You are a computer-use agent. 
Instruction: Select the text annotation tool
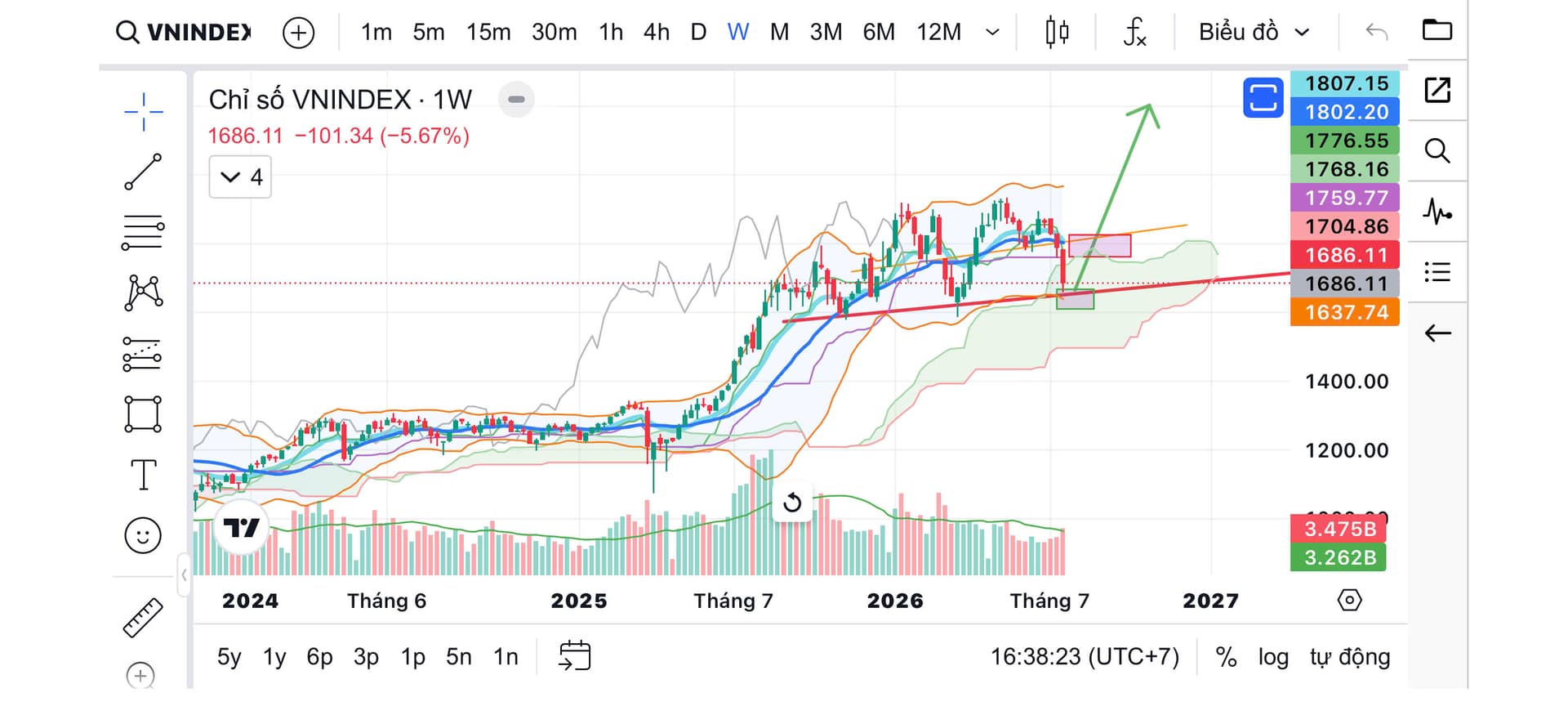tap(143, 475)
